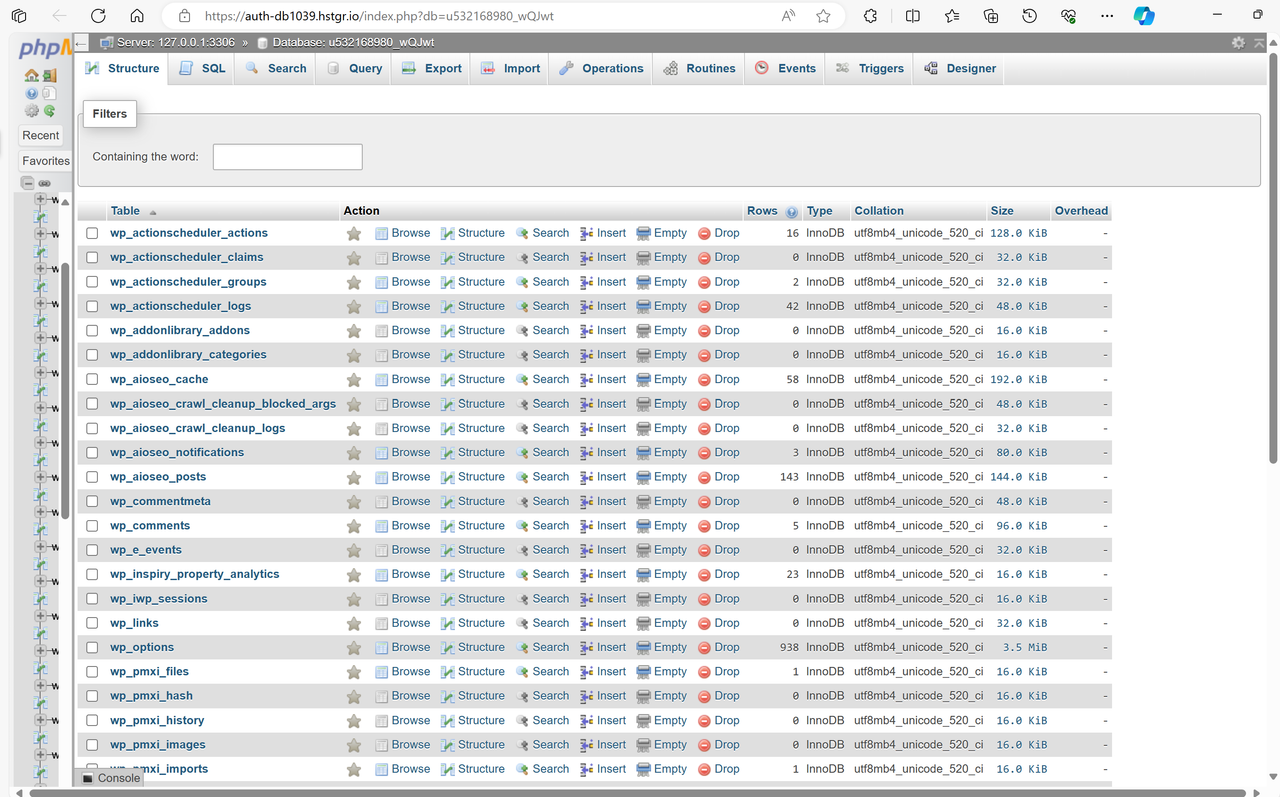Open phpMyAdmin documentation via the question mark icon
1280x797 pixels.
pos(32,93)
